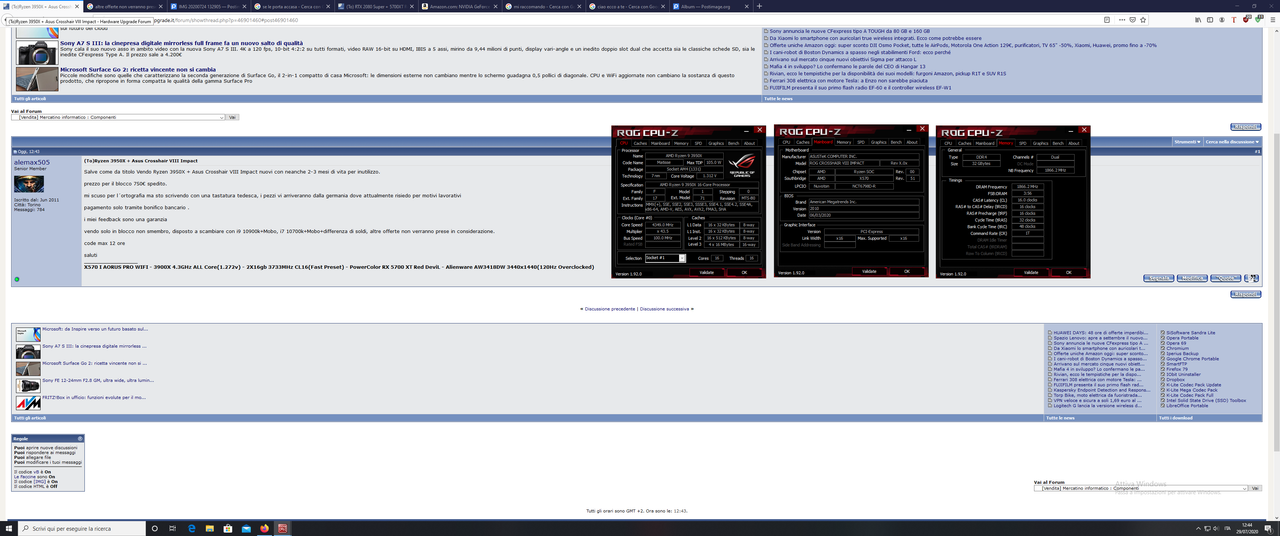1280x536 pixels.
Task: Open 'Microsoft: da Inspire verso un futuro' article
Action: [x=95, y=329]
